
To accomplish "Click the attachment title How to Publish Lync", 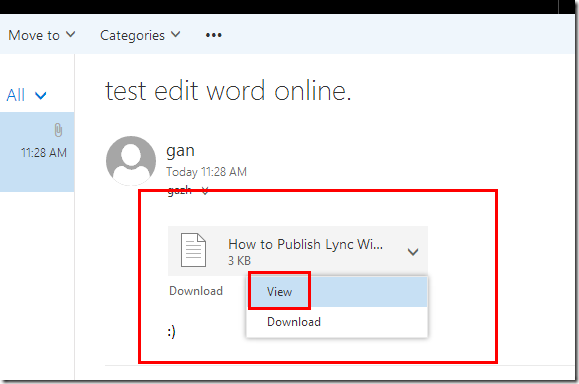I will (305, 244).
